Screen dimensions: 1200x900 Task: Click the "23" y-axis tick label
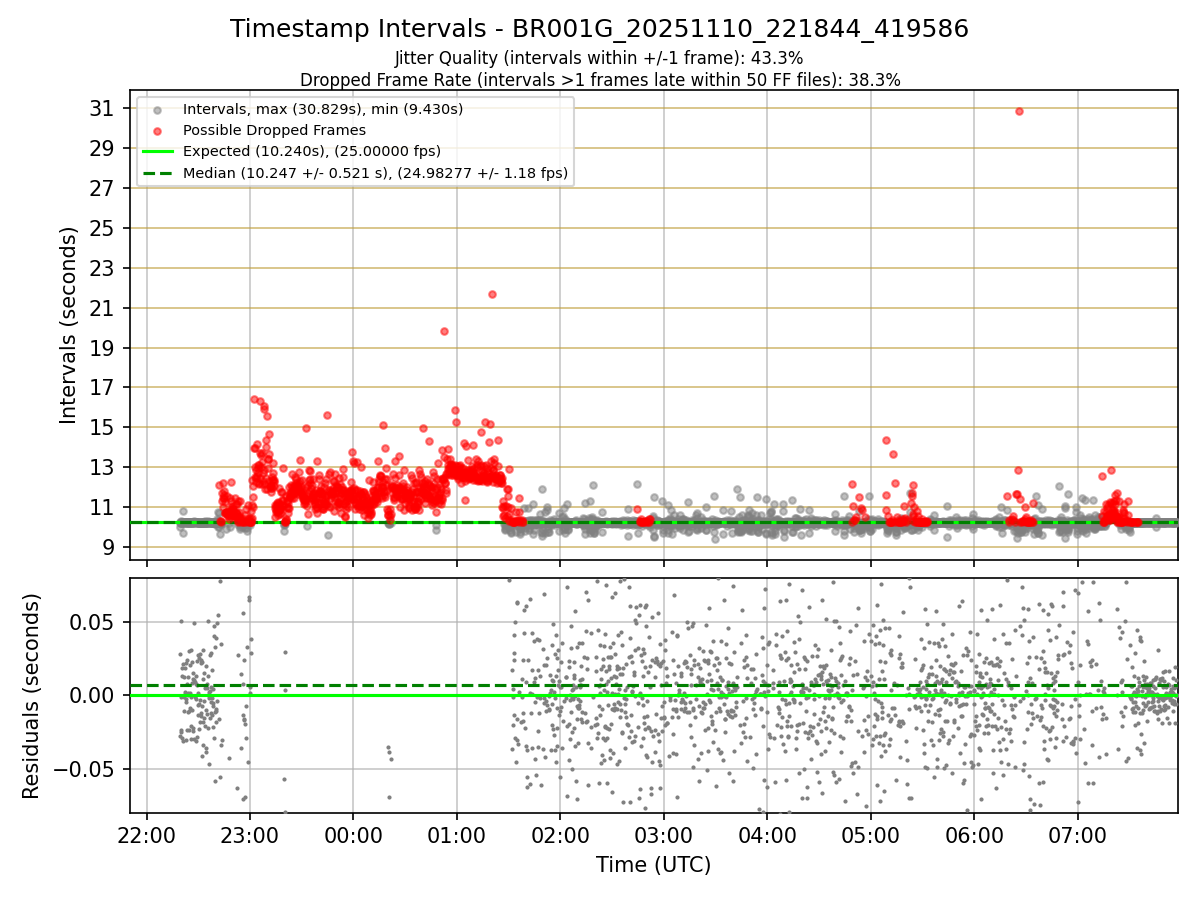pos(103,268)
